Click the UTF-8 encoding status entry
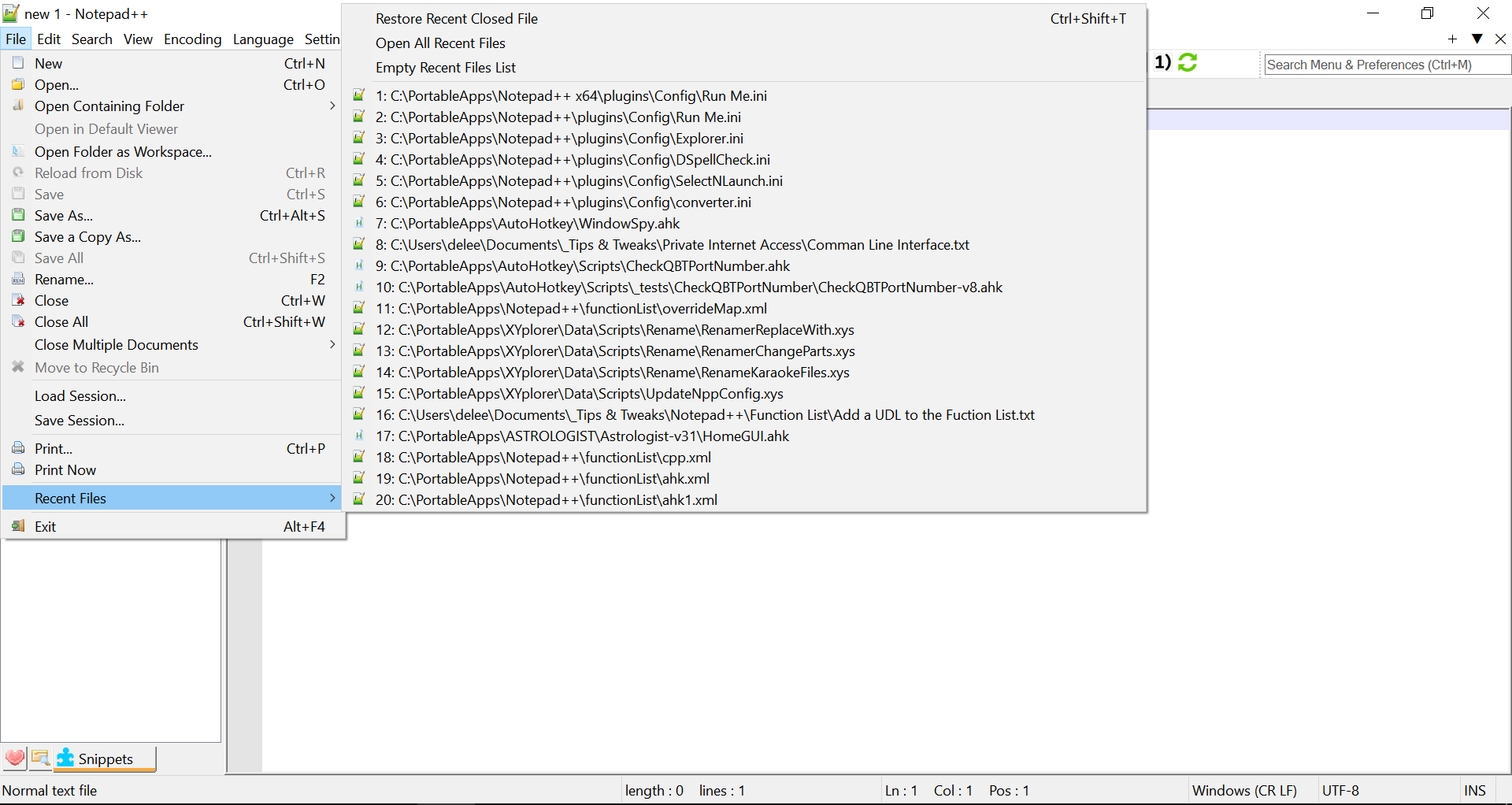Screen dimensions: 1512x805 point(1340,790)
